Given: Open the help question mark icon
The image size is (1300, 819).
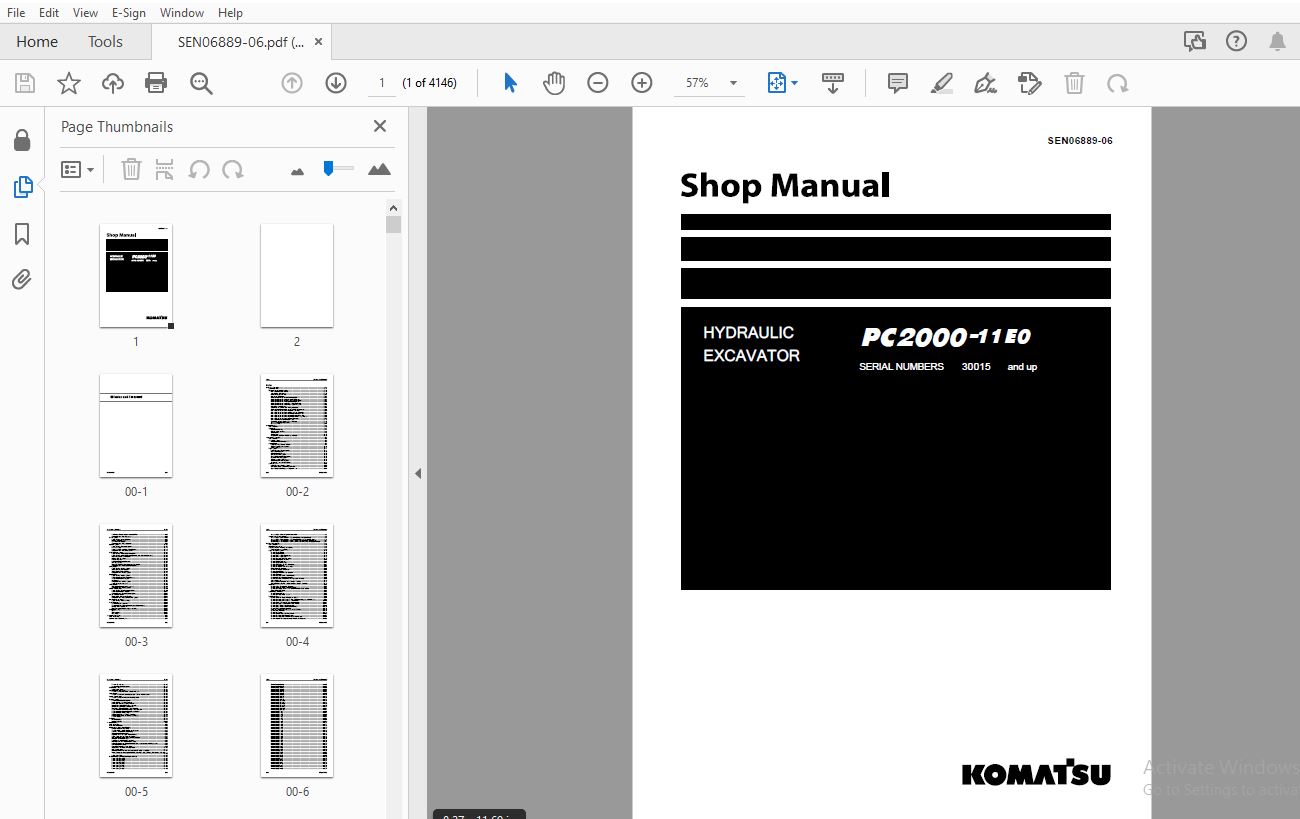Looking at the screenshot, I should point(1237,41).
